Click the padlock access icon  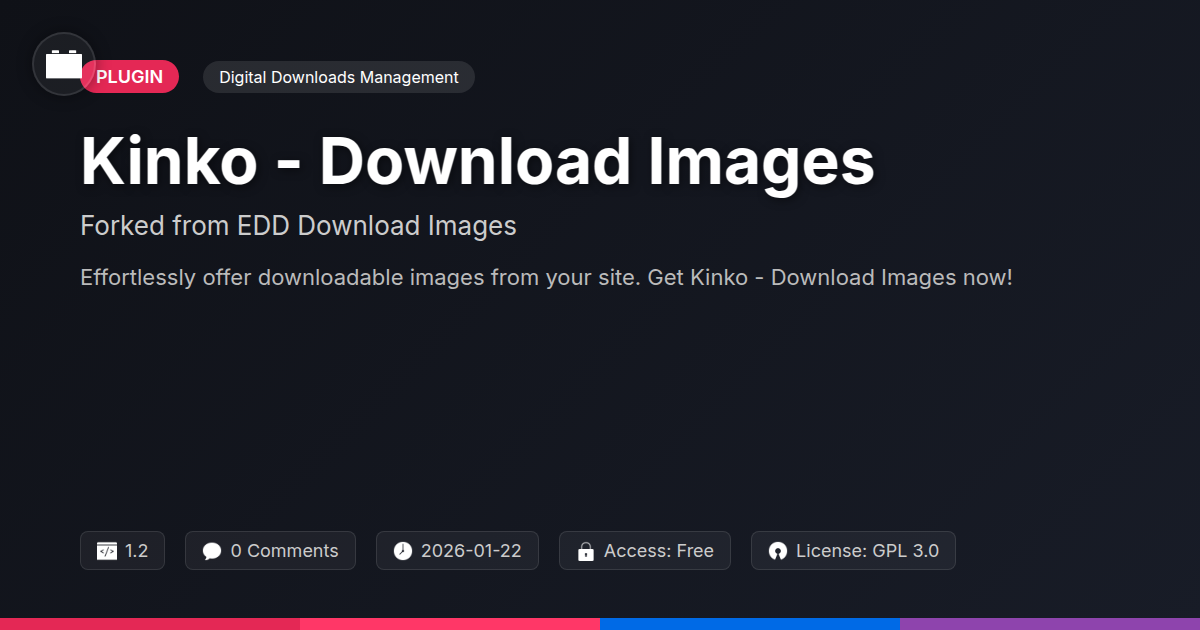(x=585, y=551)
